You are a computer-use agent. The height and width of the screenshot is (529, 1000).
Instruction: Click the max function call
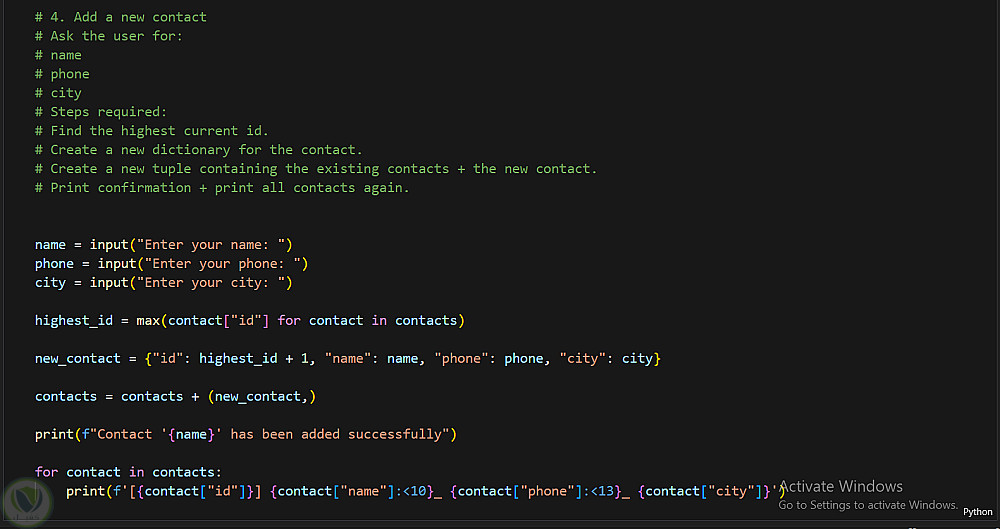click(x=149, y=321)
